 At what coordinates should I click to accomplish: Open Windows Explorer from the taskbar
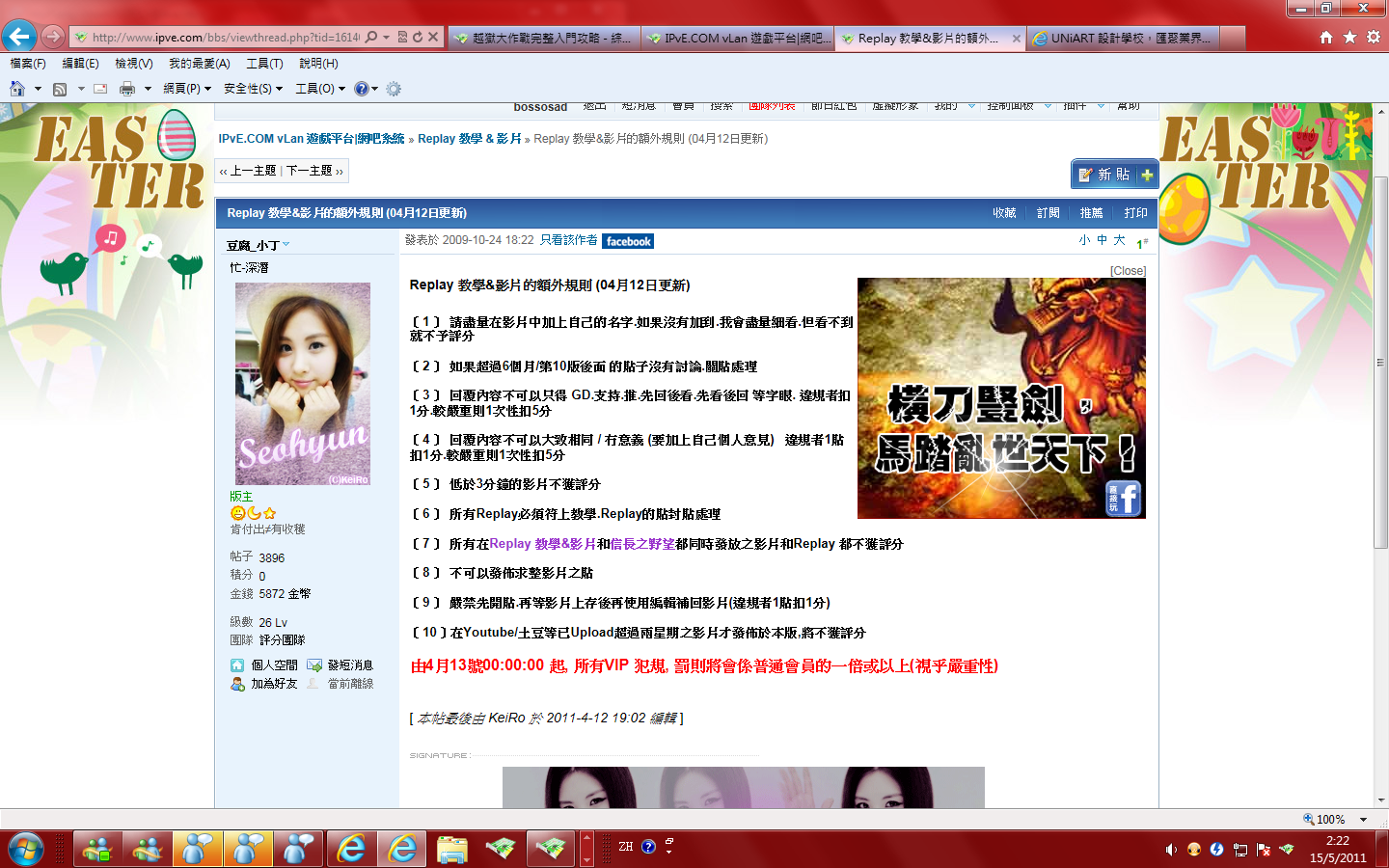click(451, 849)
